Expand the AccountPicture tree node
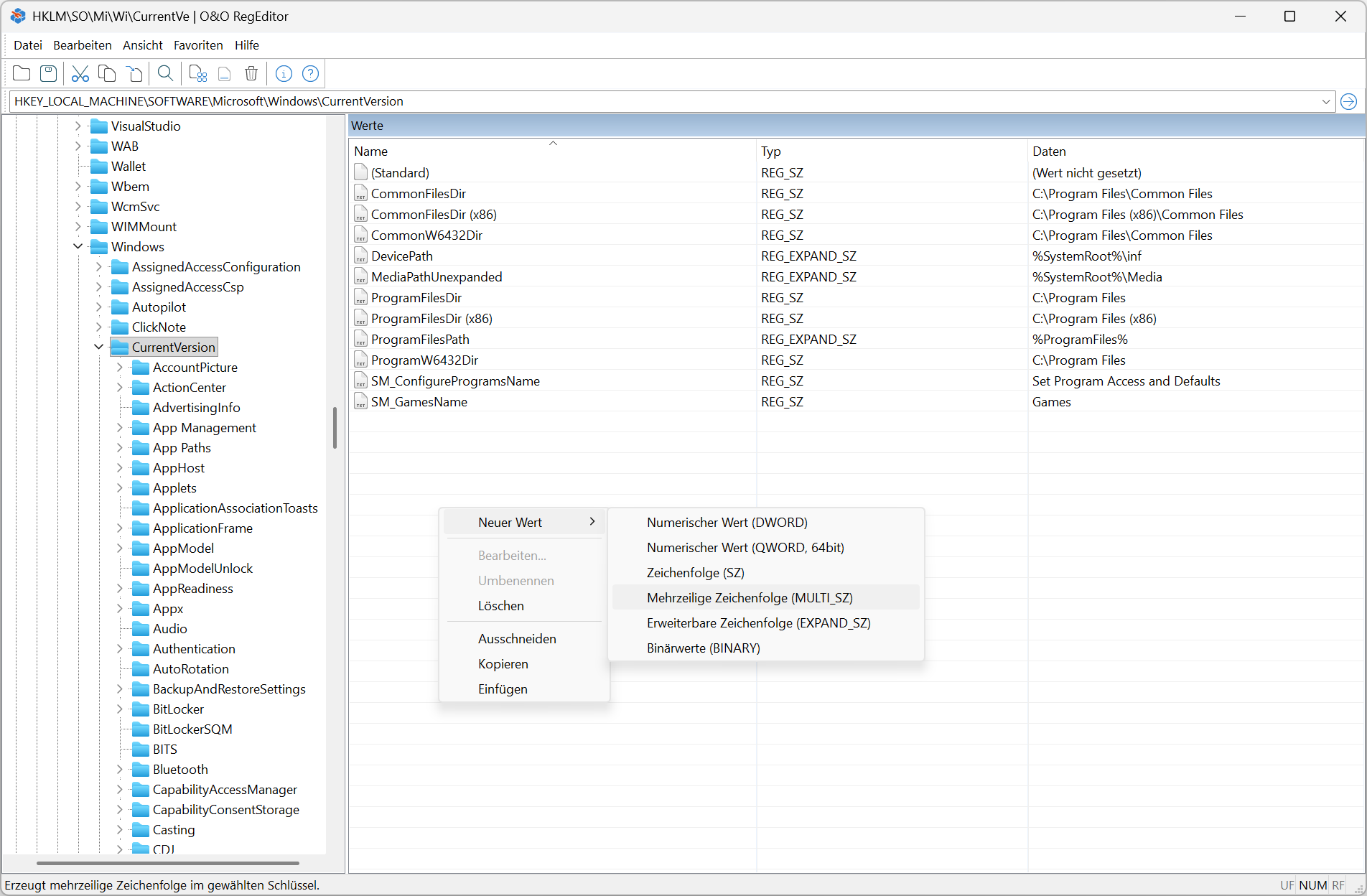This screenshot has width=1367, height=896. pos(119,368)
